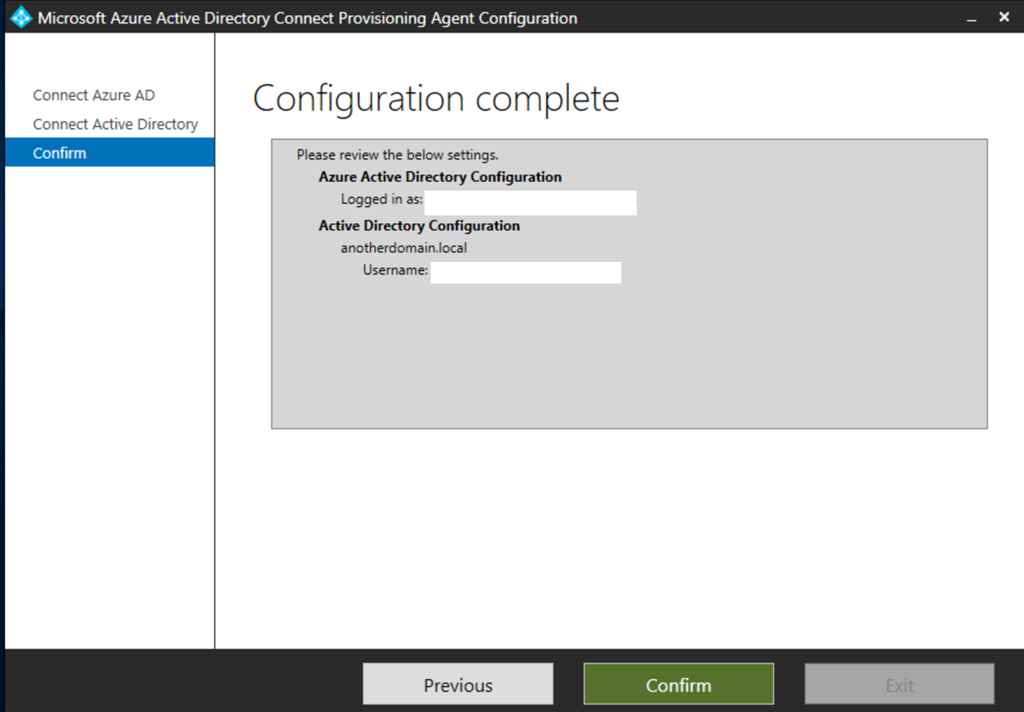Go back using the Previous button

point(457,685)
